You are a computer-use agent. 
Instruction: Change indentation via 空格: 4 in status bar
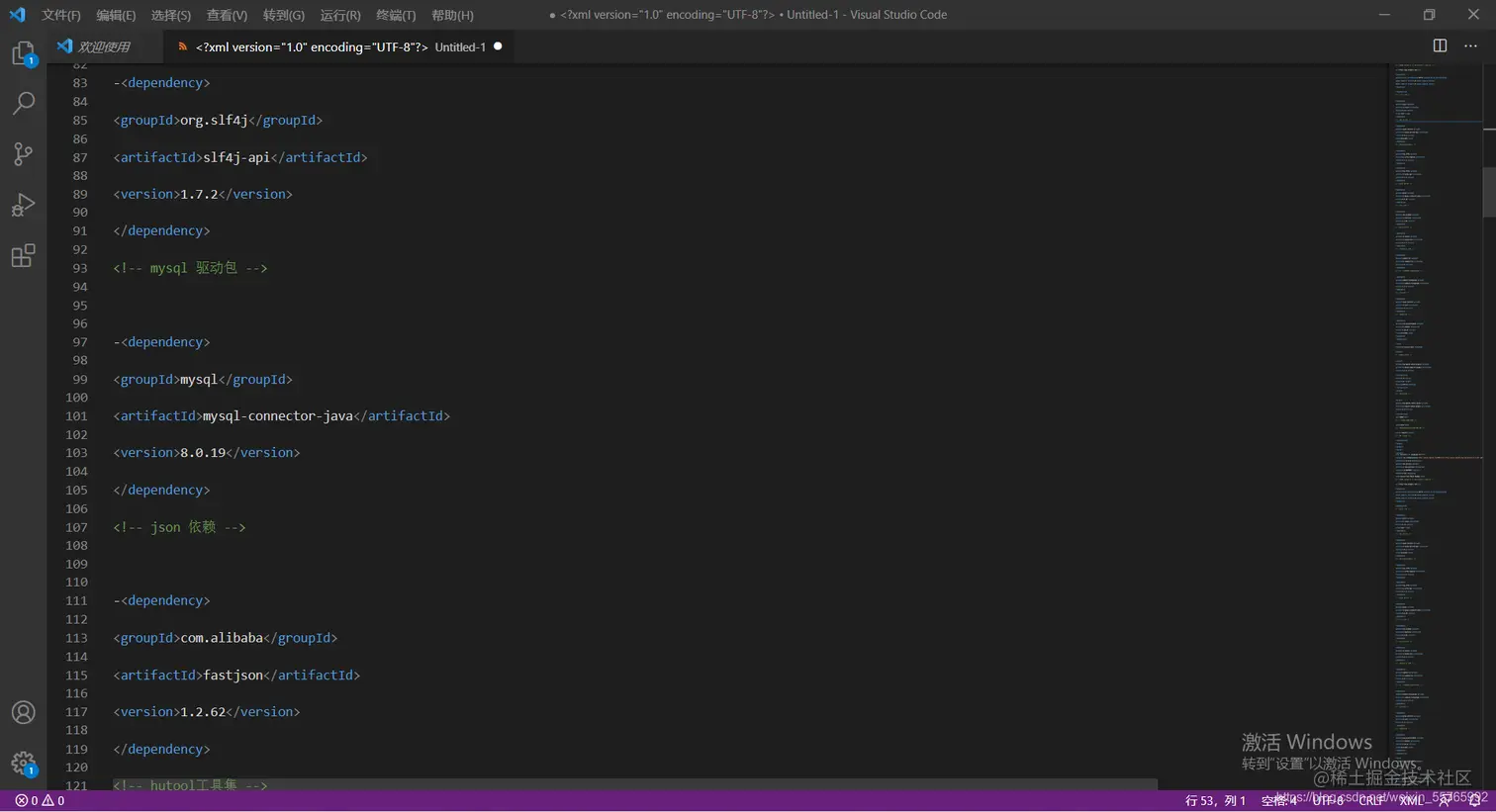tap(1278, 801)
